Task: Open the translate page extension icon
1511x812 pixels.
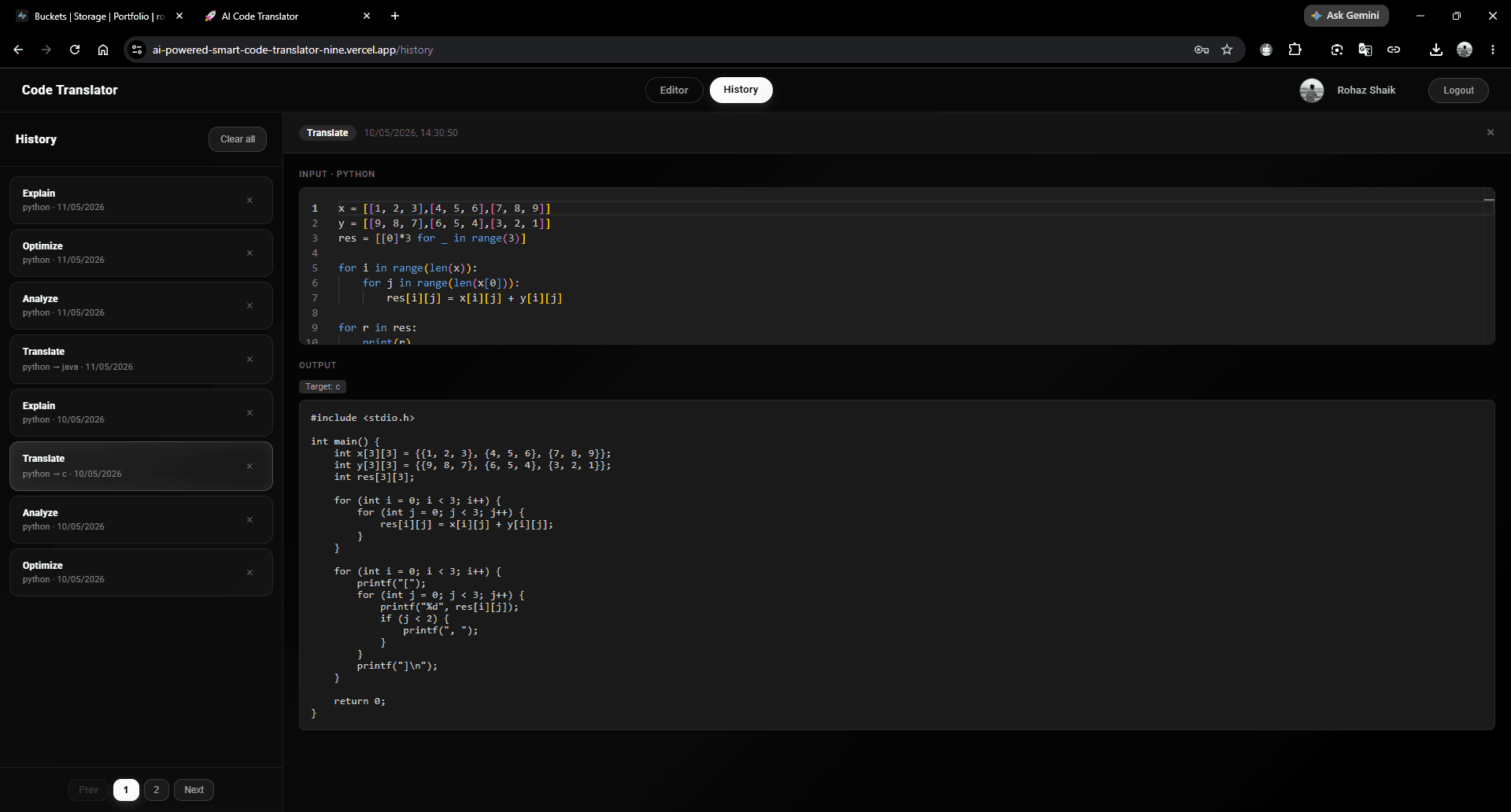Action: (x=1365, y=50)
